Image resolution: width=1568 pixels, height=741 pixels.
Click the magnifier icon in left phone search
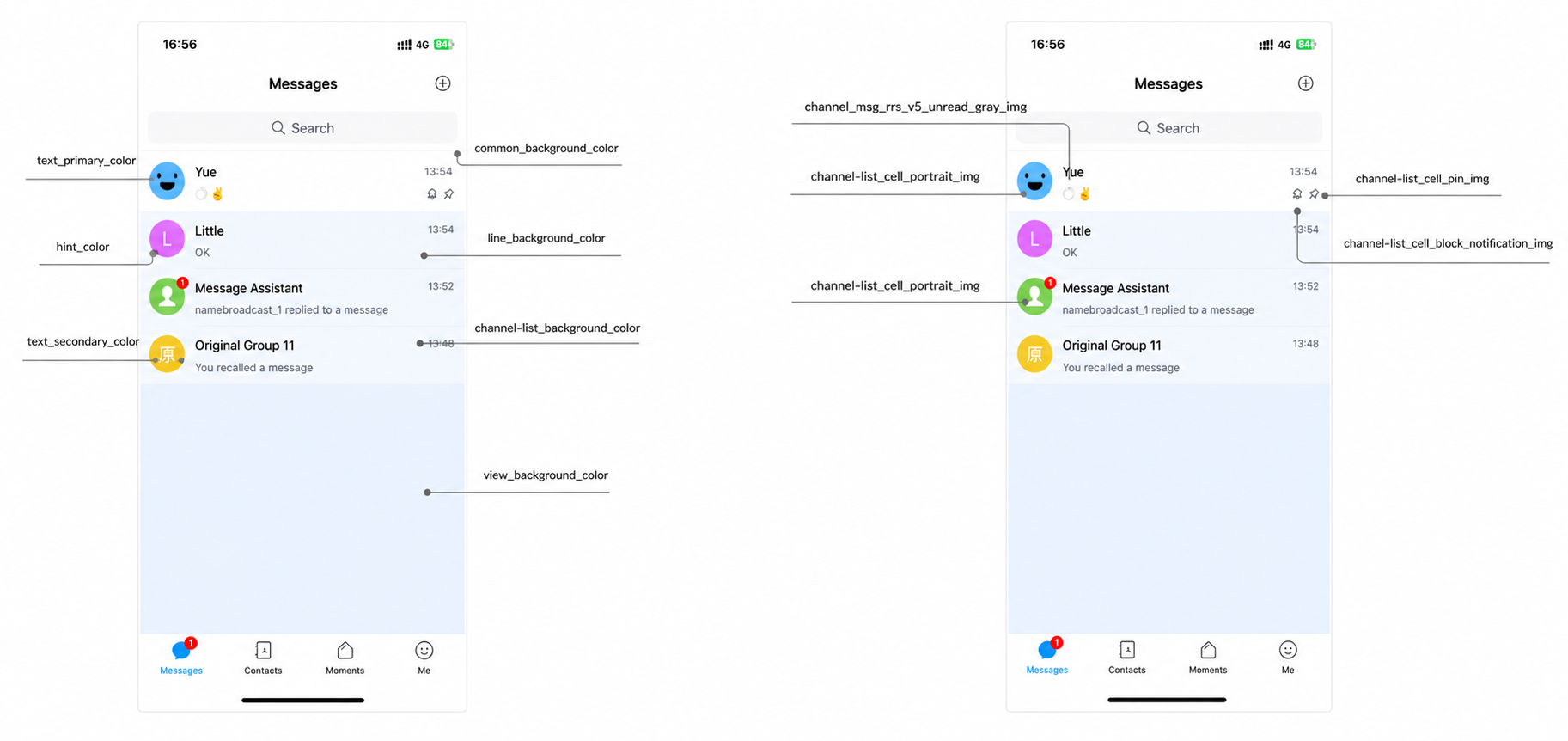click(x=278, y=128)
